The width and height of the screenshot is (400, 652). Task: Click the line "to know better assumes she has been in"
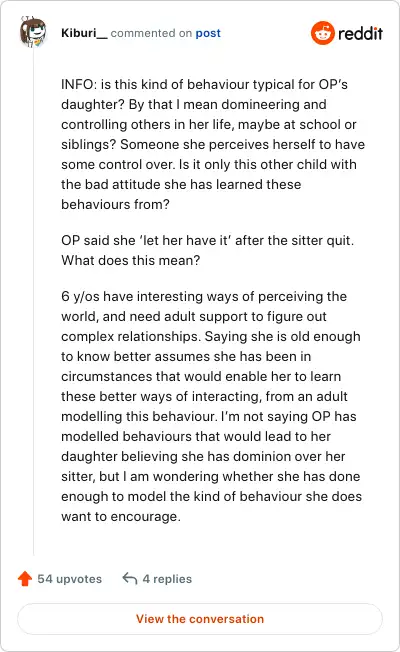tap(186, 356)
